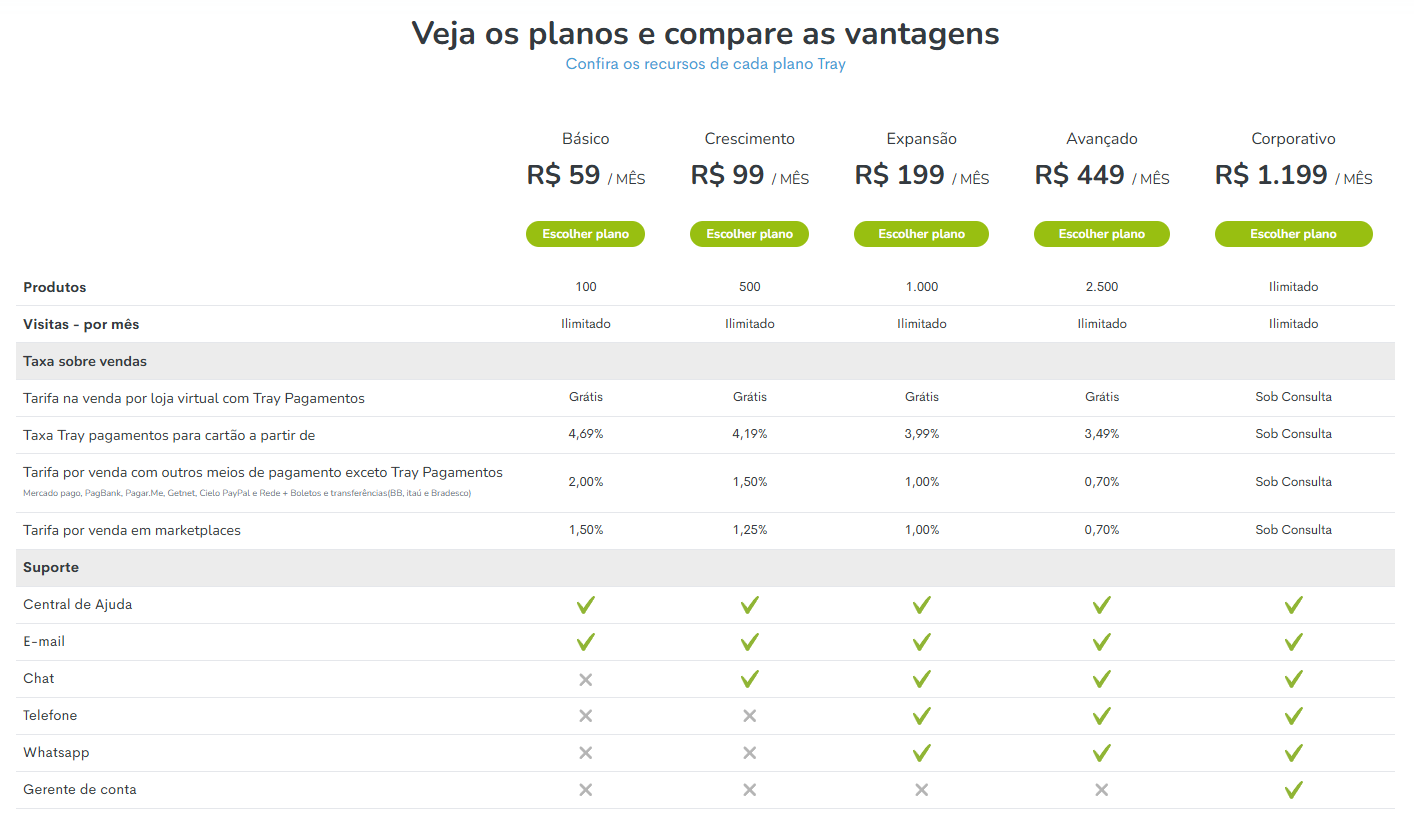Choose the Crescimento plan button
Image resolution: width=1414 pixels, height=826 pixels.
[750, 234]
